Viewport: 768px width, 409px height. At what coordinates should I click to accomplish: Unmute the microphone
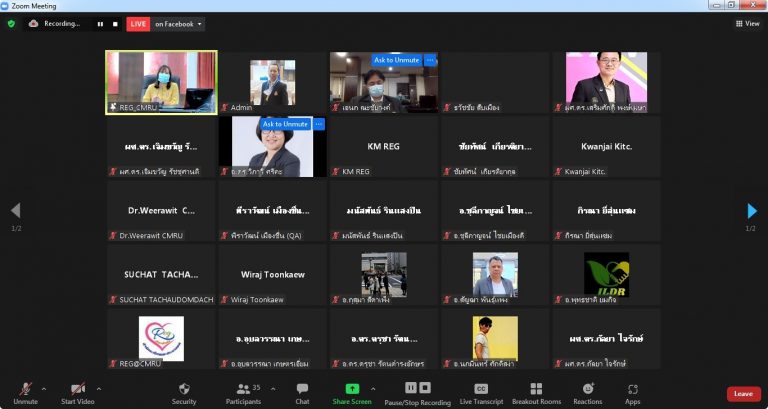click(x=25, y=391)
